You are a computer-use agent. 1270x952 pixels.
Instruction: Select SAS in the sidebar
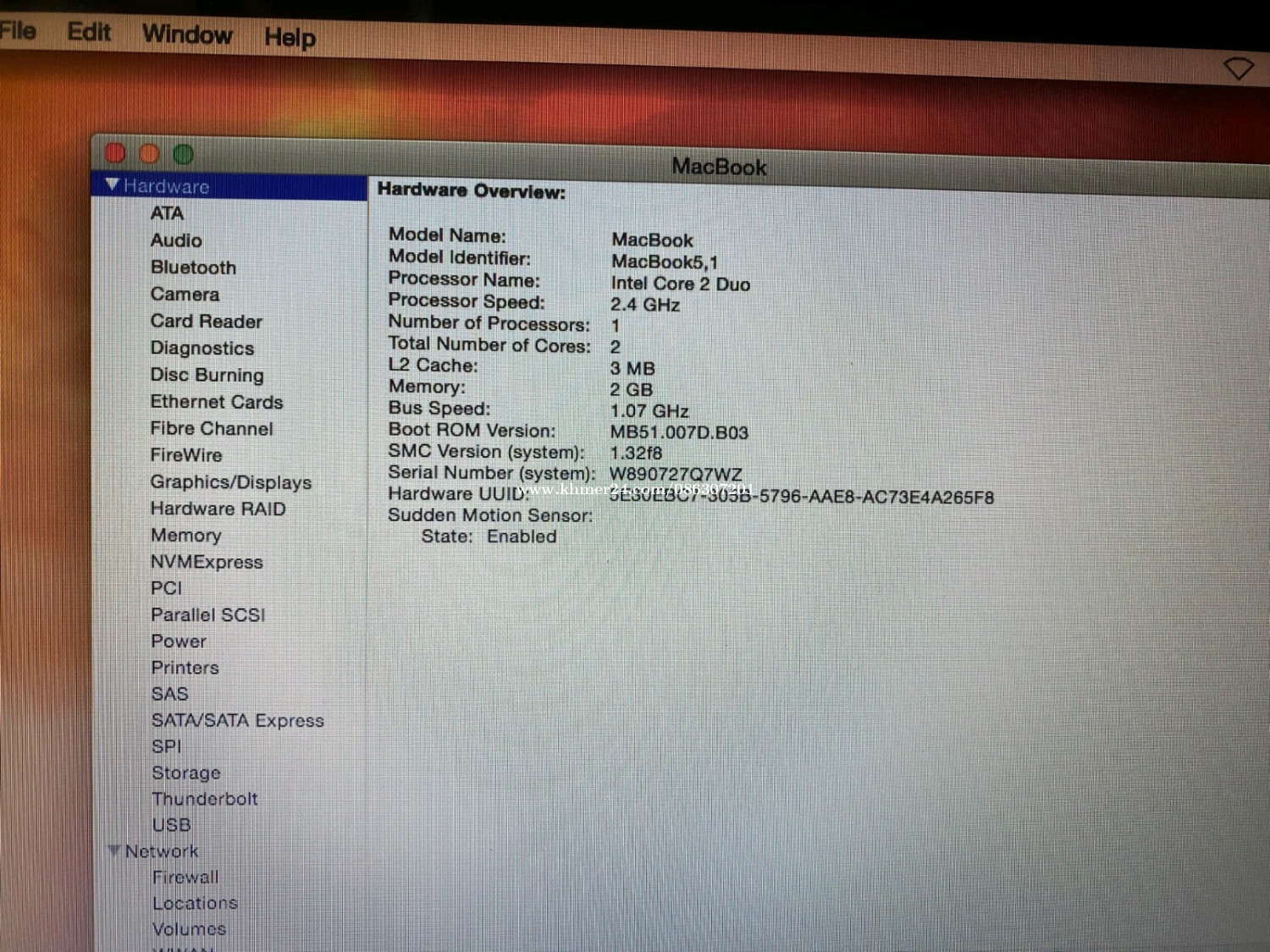click(x=169, y=694)
